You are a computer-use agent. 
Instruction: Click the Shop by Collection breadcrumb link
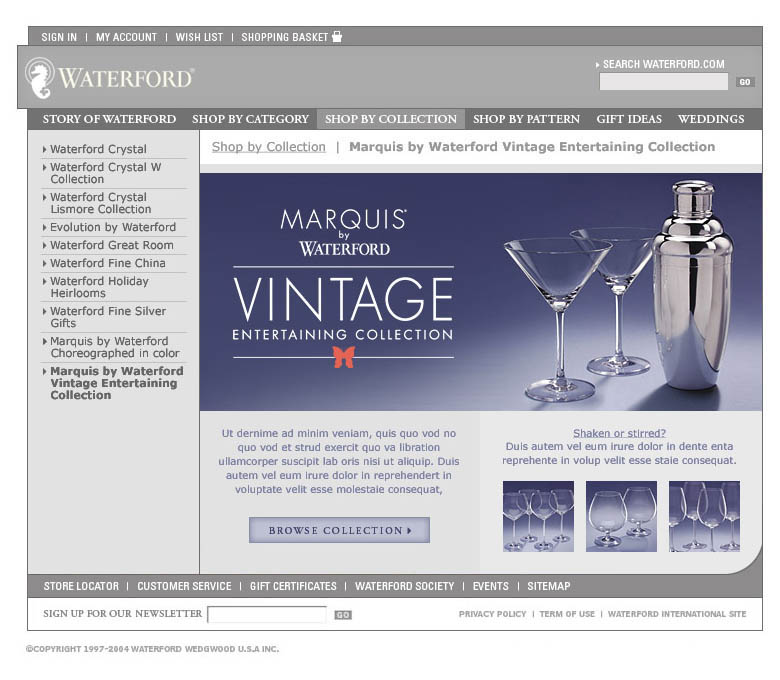(x=269, y=147)
